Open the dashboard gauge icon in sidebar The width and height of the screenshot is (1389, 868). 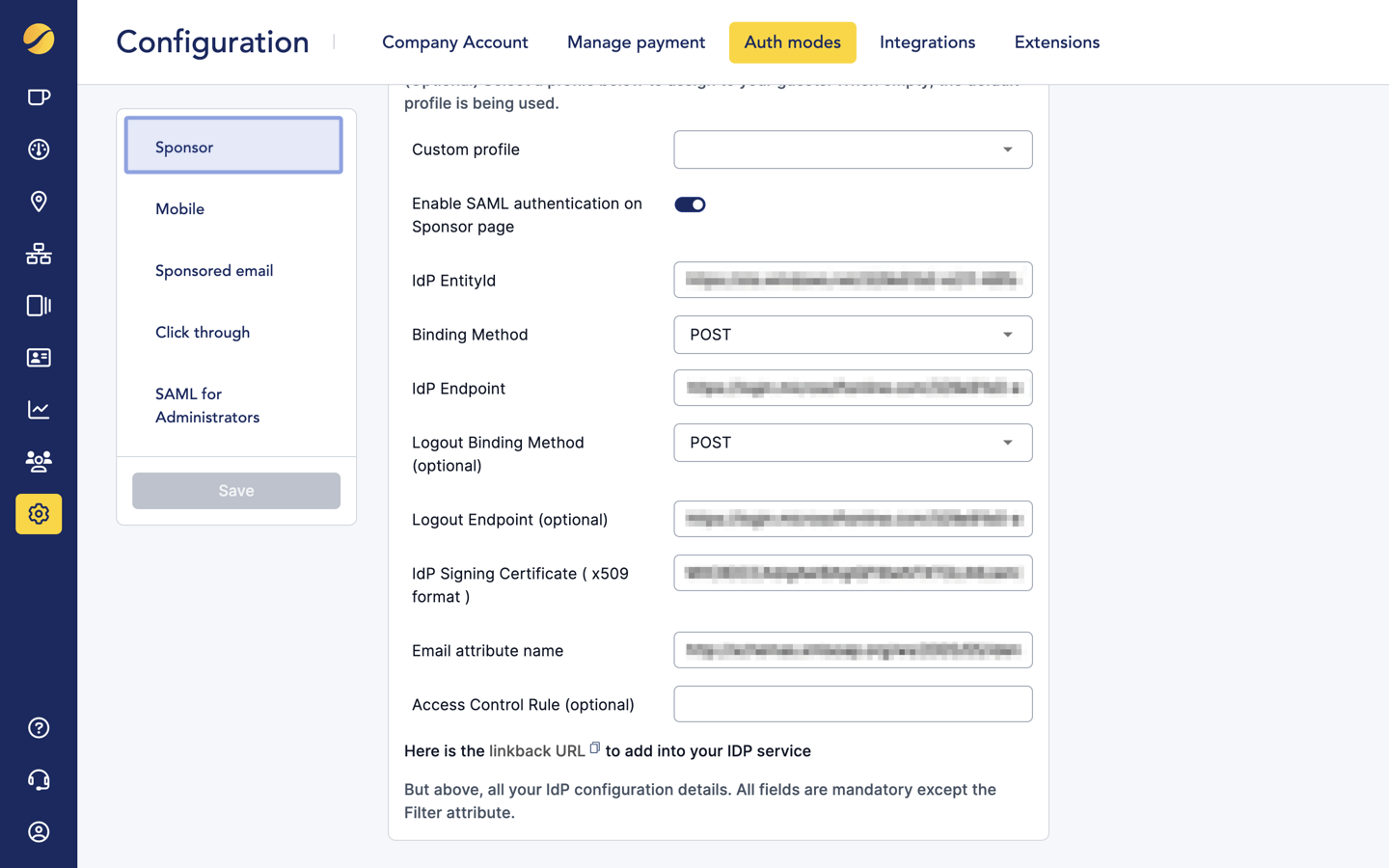click(x=39, y=149)
